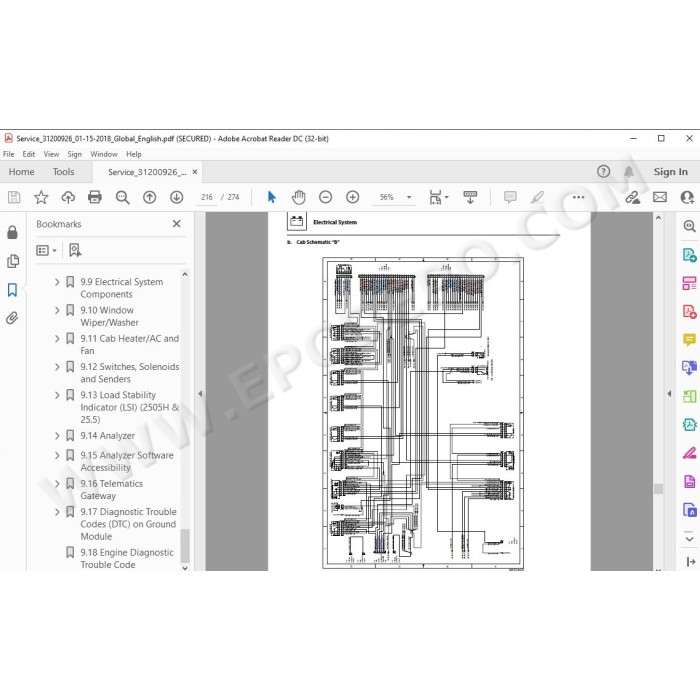Image resolution: width=700 pixels, height=700 pixels.
Task: Open the notifications bell
Action: pos(629,171)
